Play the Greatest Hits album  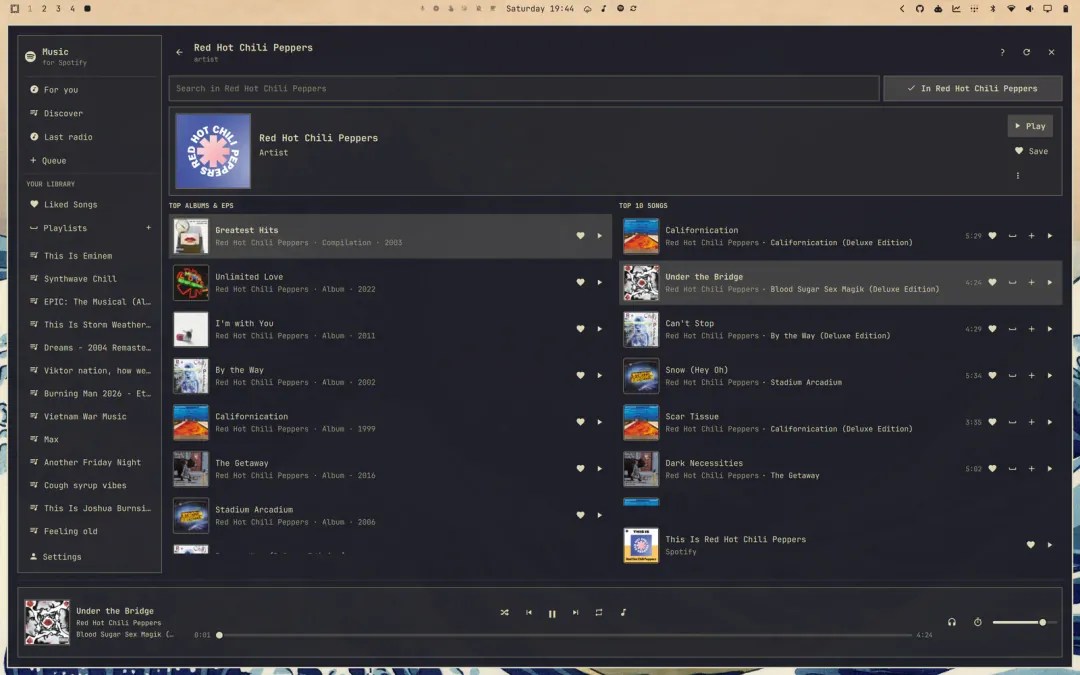[x=599, y=236]
